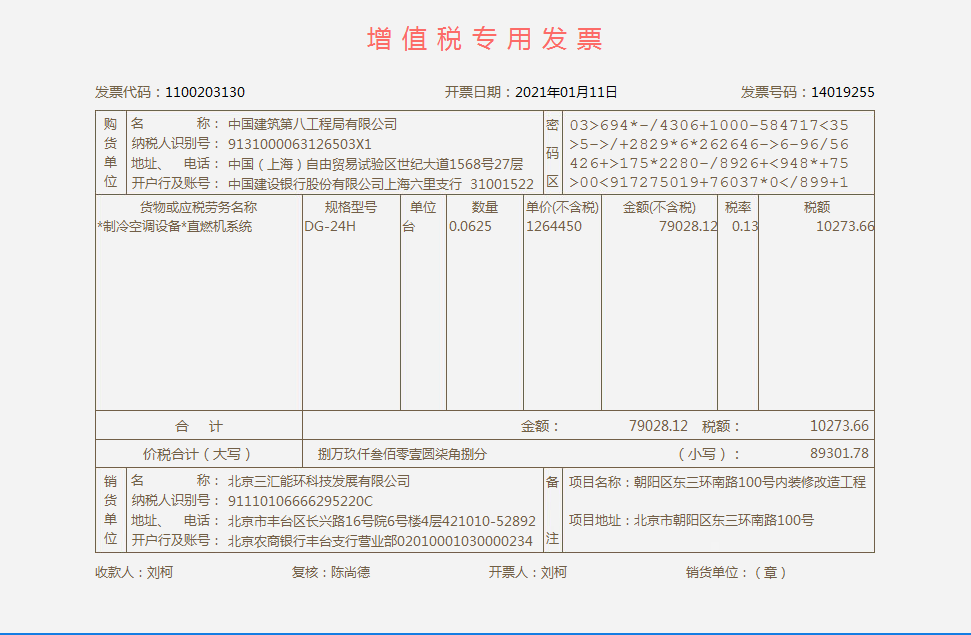Select the invoice number 14019255
This screenshot has height=635, width=971.
pos(843,92)
